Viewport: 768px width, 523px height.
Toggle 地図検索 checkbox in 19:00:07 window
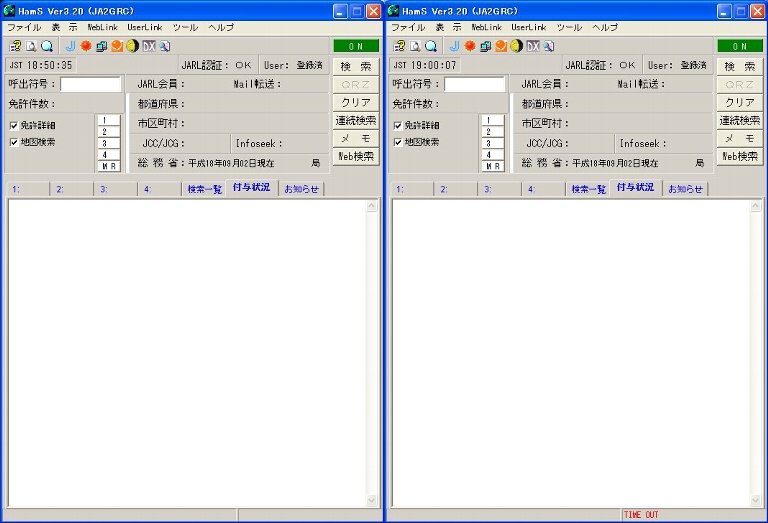pos(398,143)
